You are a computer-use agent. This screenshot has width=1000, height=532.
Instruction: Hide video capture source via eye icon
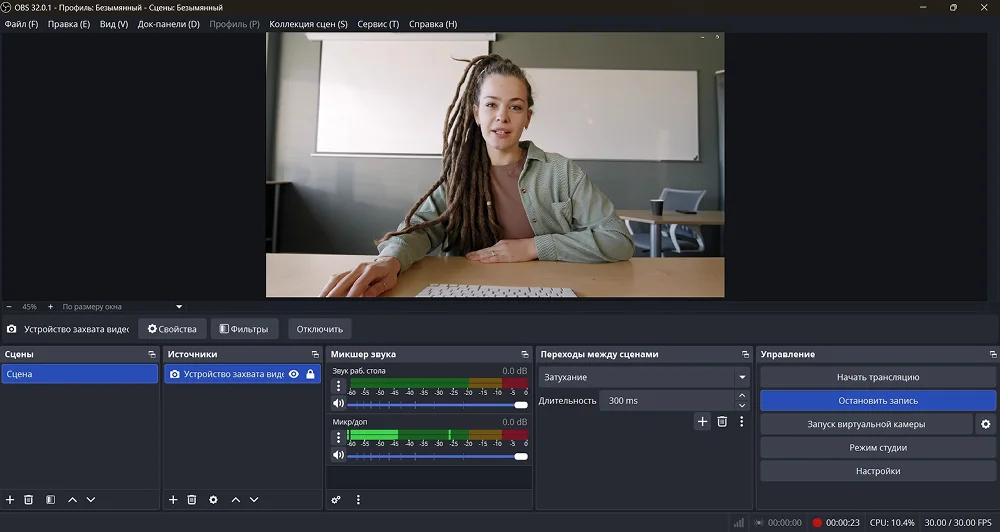(294, 374)
